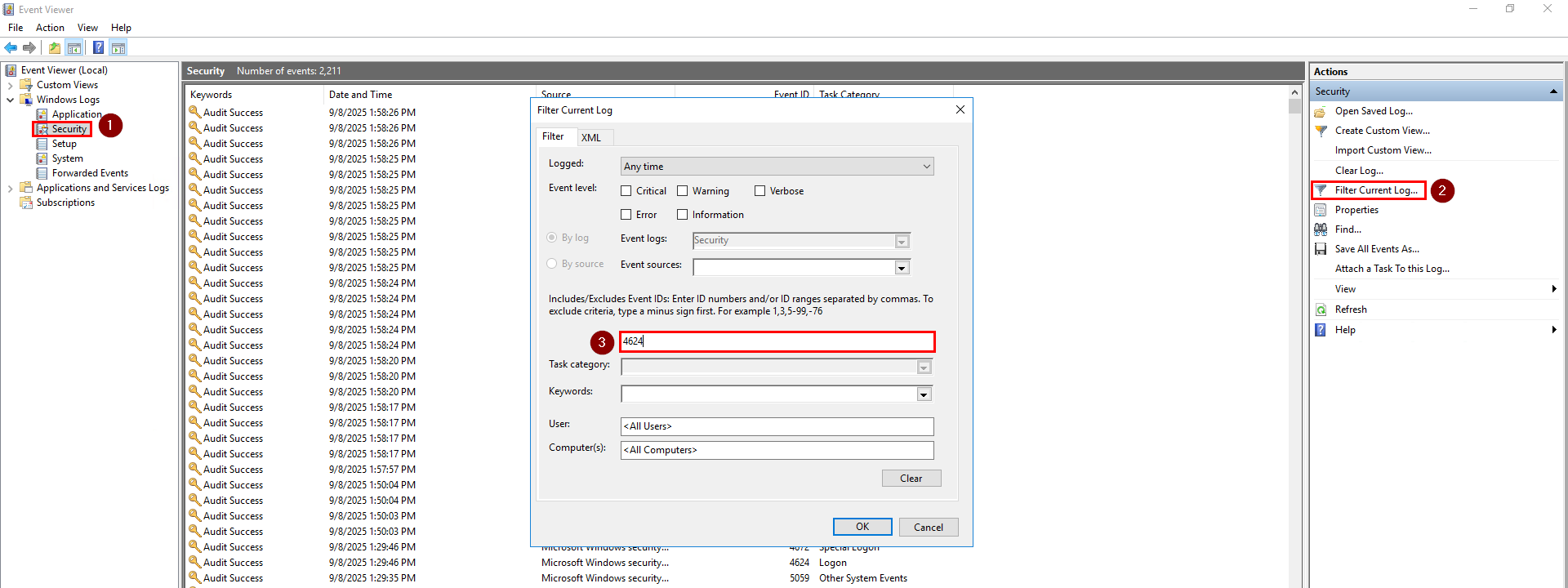Click the Open Saved Log folder icon
Image resolution: width=1568 pixels, height=588 pixels.
1321,111
